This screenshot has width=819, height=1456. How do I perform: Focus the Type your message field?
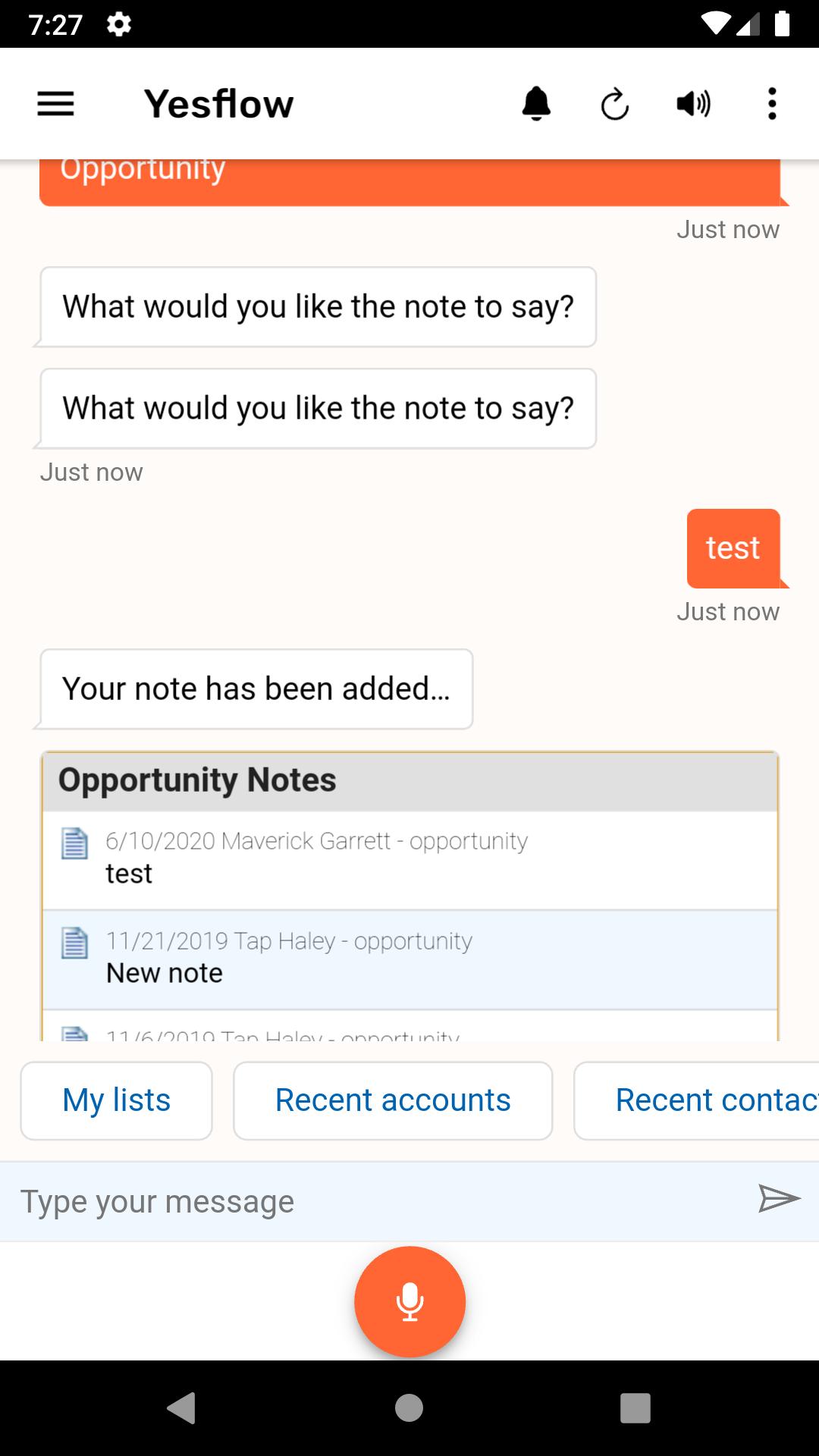379,1201
